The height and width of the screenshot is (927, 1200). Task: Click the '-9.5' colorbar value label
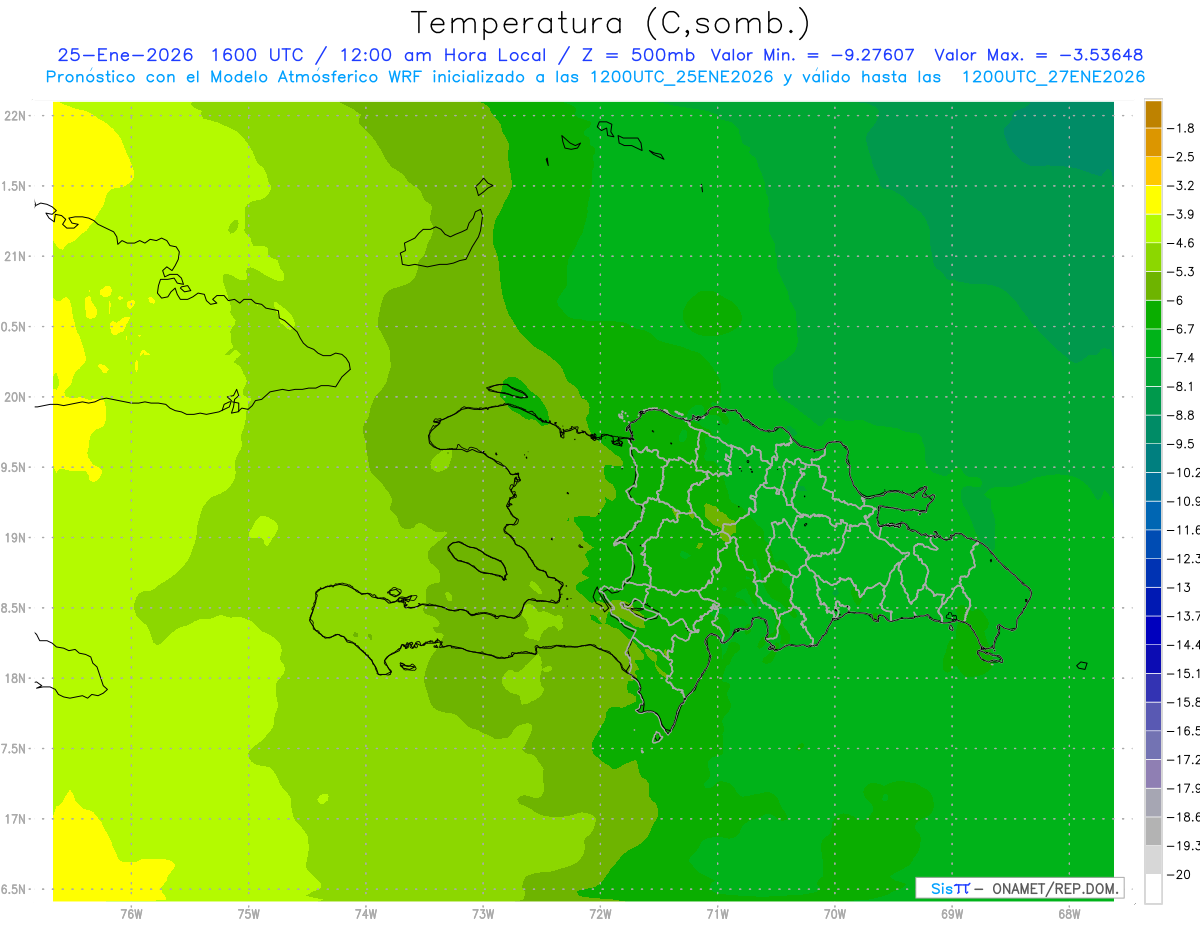click(1183, 443)
